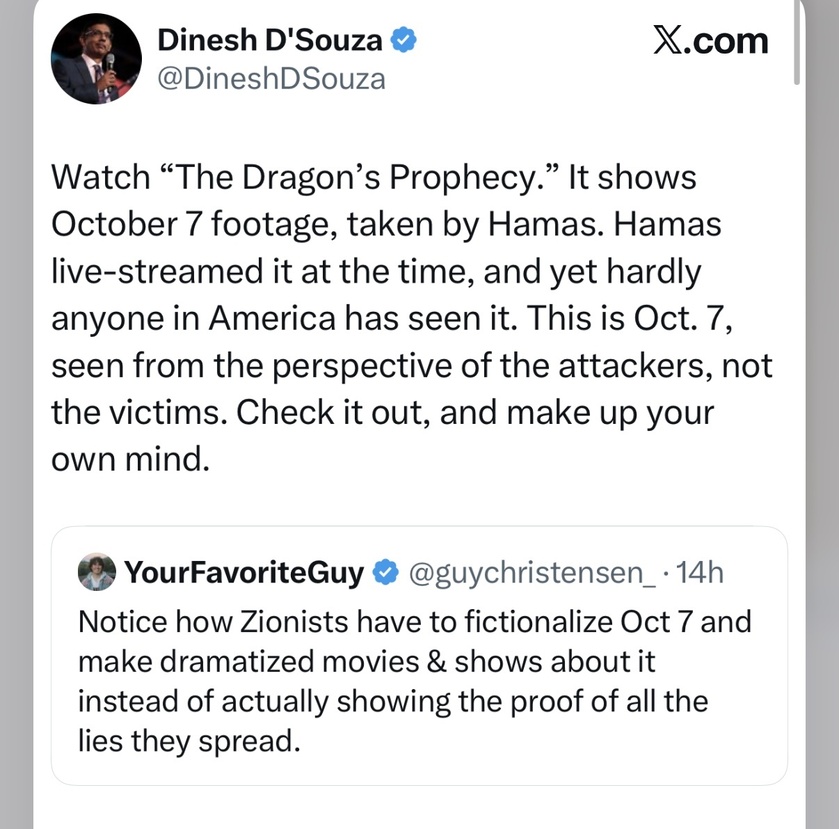Click the X.com logo watermark
This screenshot has height=829, width=839.
[710, 41]
